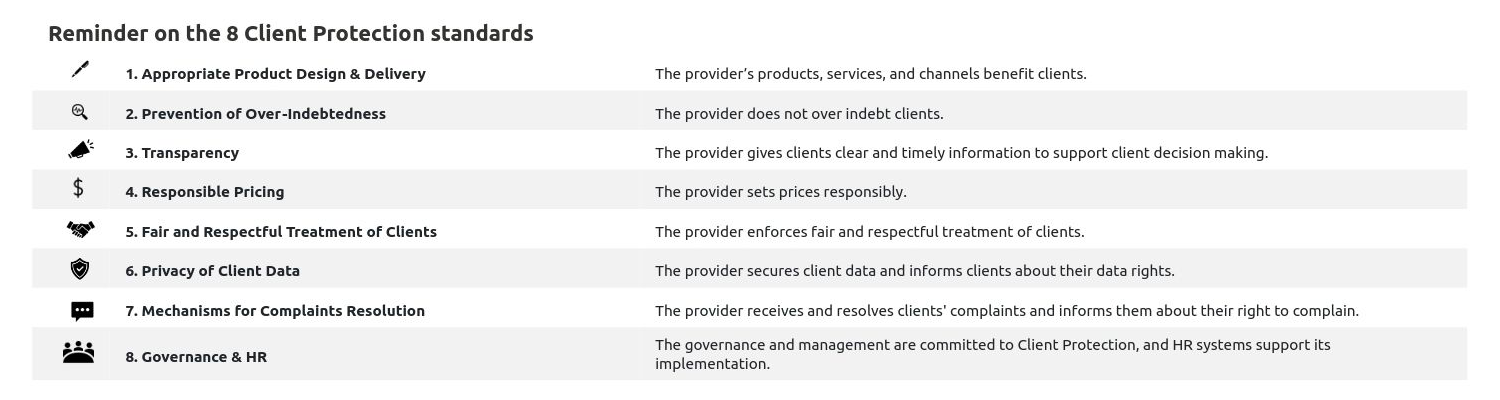This screenshot has height=400, width=1500.
Task: Click the speech bubble Complaints icon
Action: pos(82,311)
